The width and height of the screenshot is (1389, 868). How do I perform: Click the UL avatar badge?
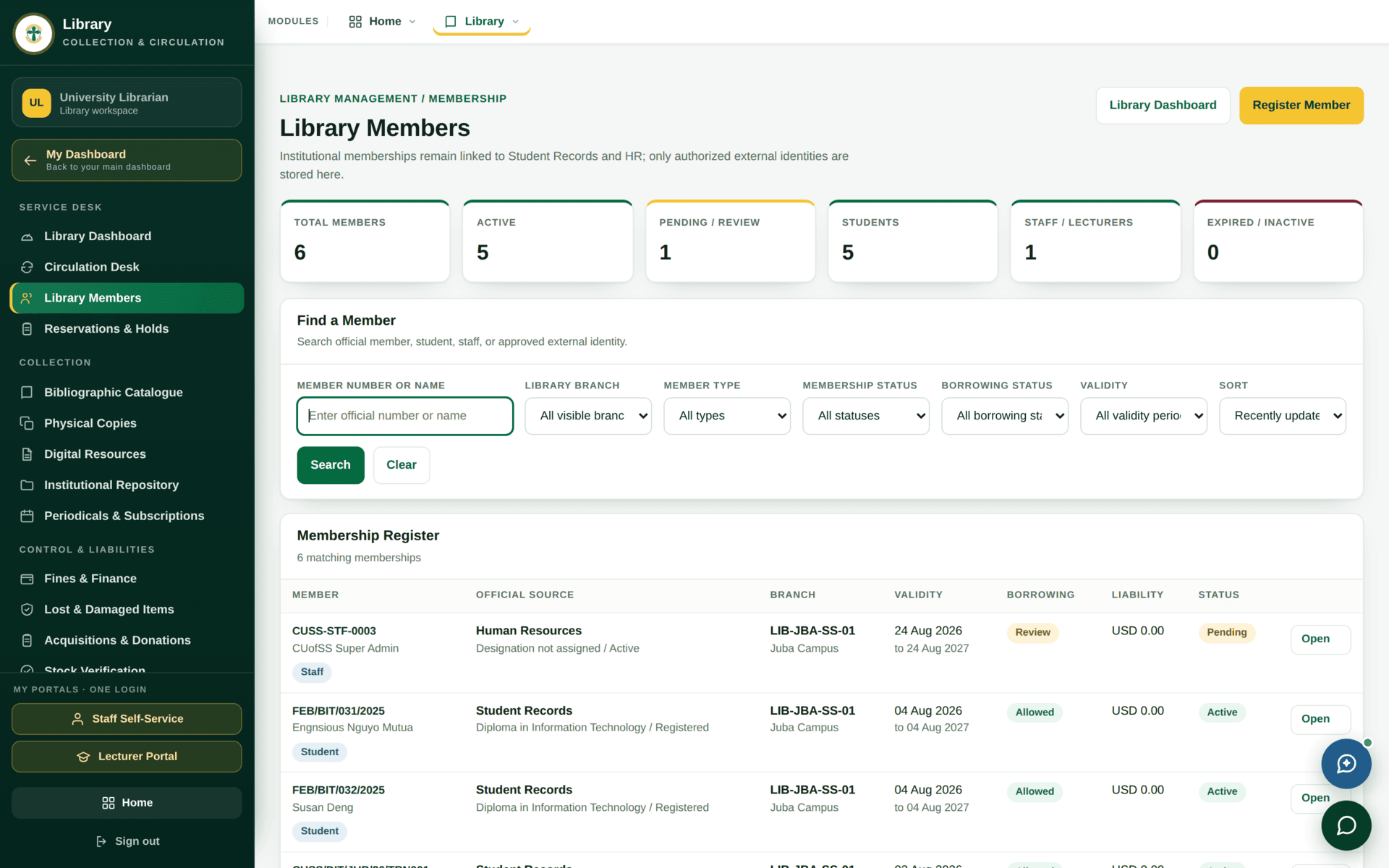click(x=36, y=103)
